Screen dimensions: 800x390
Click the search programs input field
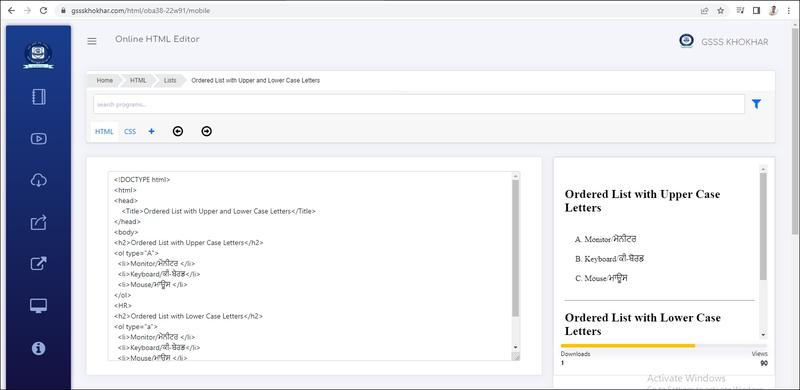(x=419, y=104)
